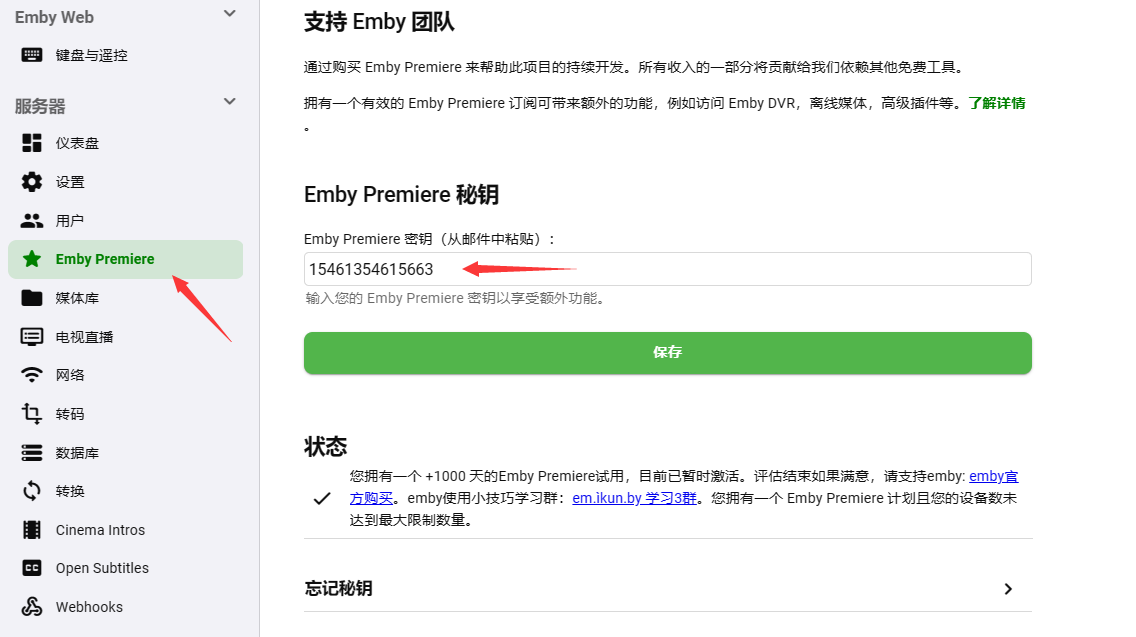Click the Emby Premiere key input field
This screenshot has width=1136, height=637.
(x=667, y=269)
